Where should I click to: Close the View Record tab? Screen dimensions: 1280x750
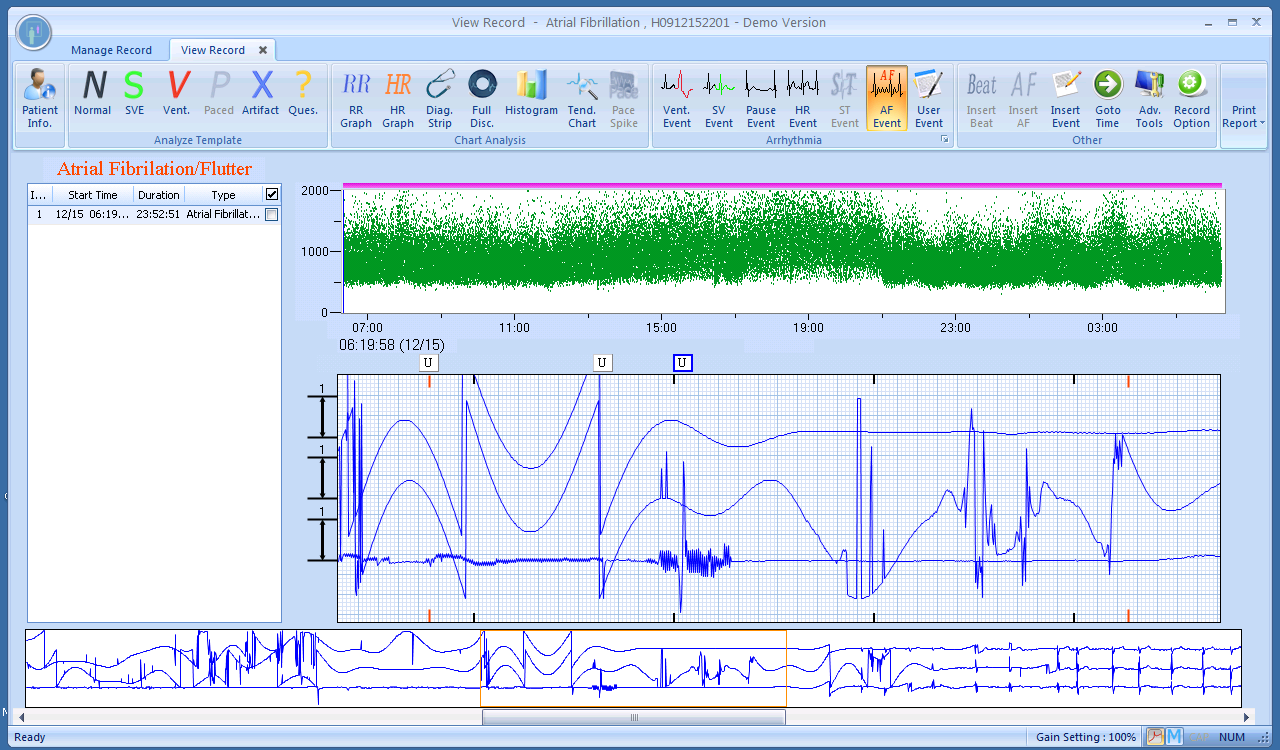click(x=263, y=50)
